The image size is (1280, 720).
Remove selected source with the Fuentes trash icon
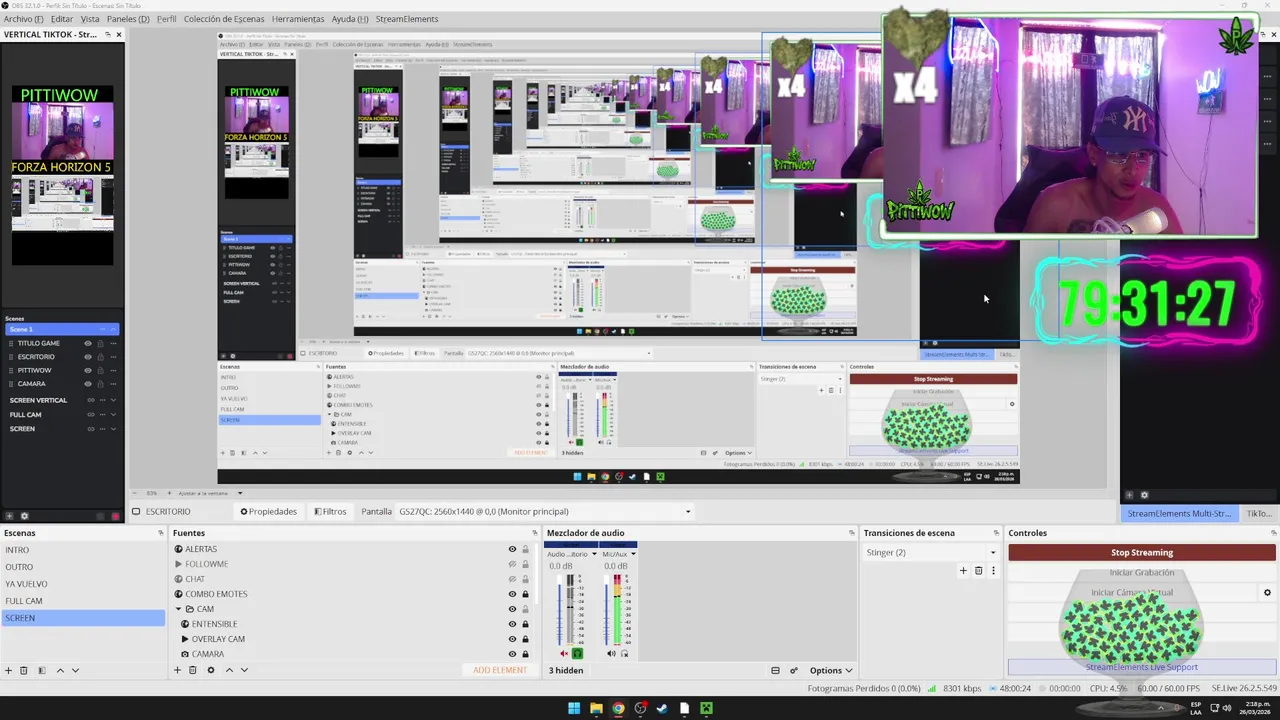[x=193, y=670]
